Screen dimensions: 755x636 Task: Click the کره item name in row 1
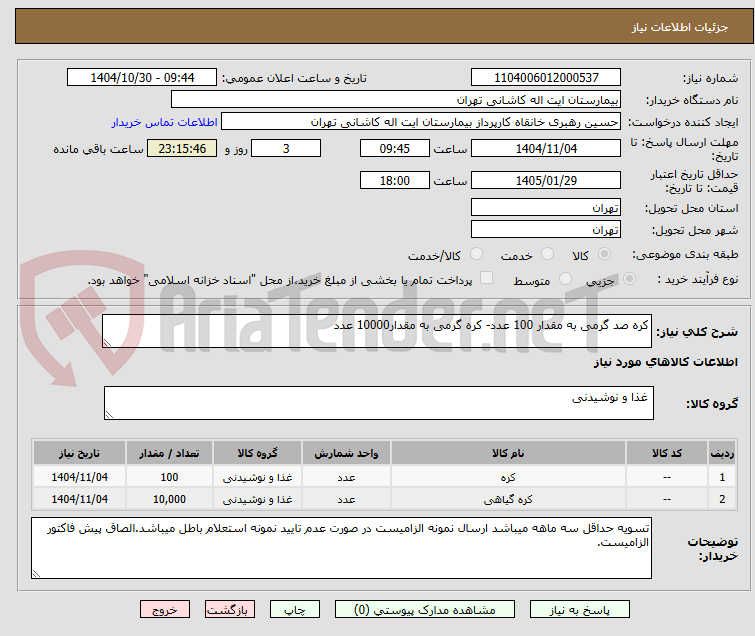(x=508, y=477)
